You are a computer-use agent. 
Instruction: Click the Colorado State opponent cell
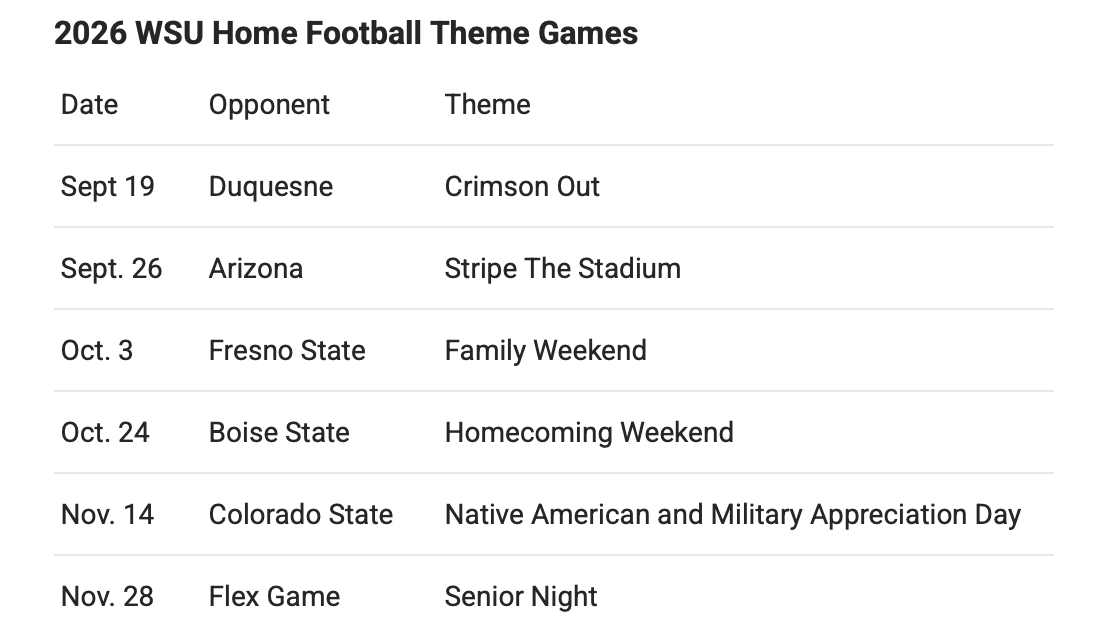pyautogui.click(x=301, y=514)
